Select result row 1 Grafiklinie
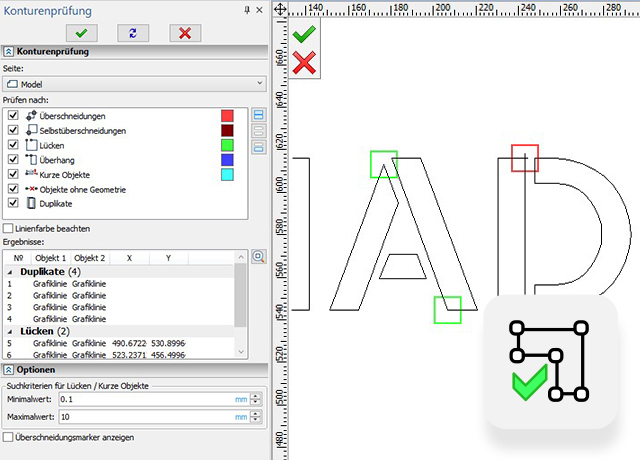Image resolution: width=640 pixels, height=460 pixels. [x=119, y=284]
